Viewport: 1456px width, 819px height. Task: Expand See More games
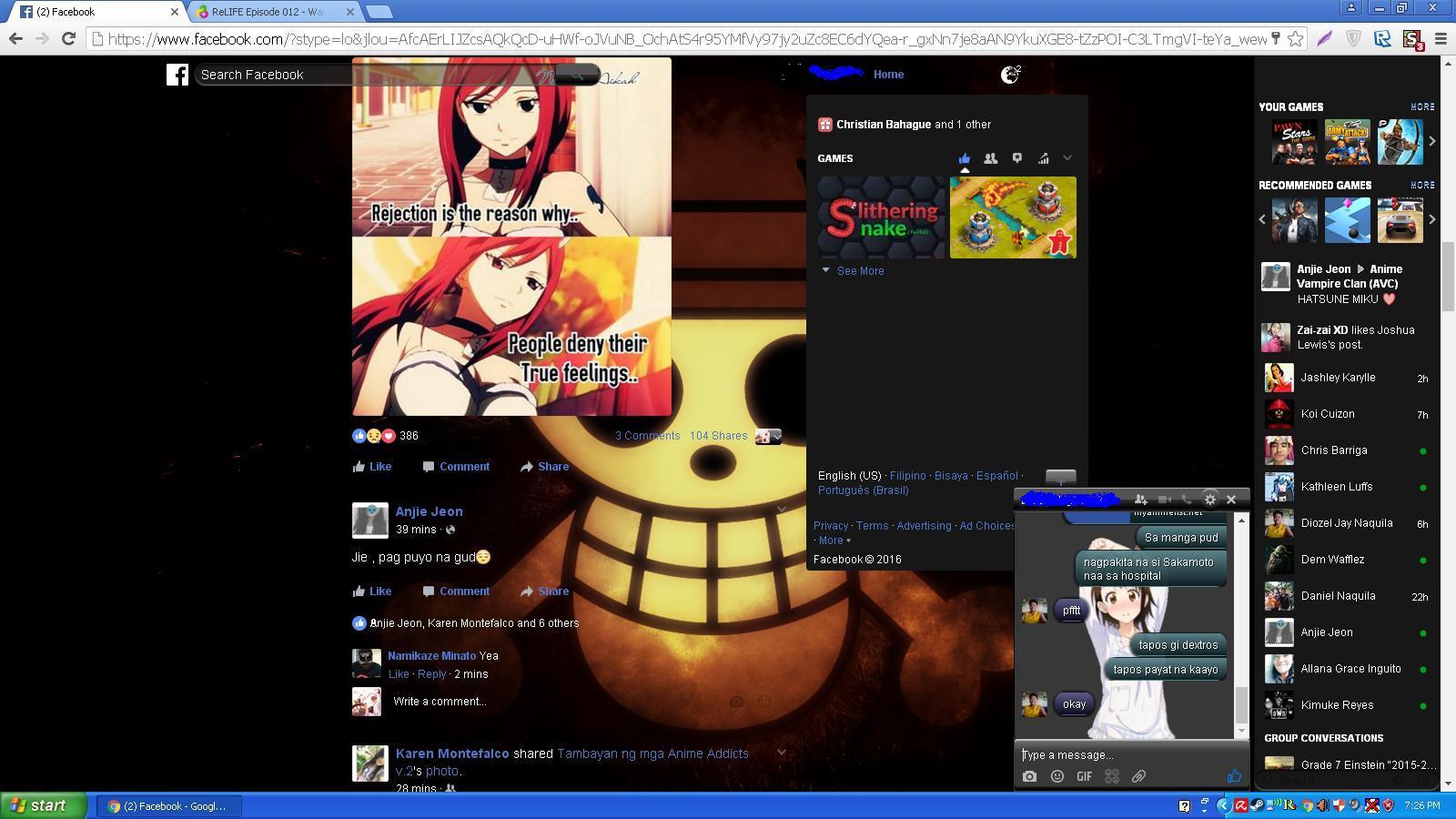click(853, 271)
